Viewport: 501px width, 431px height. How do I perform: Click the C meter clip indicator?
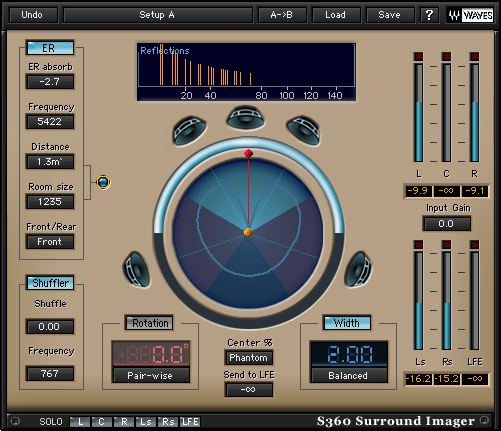point(446,56)
